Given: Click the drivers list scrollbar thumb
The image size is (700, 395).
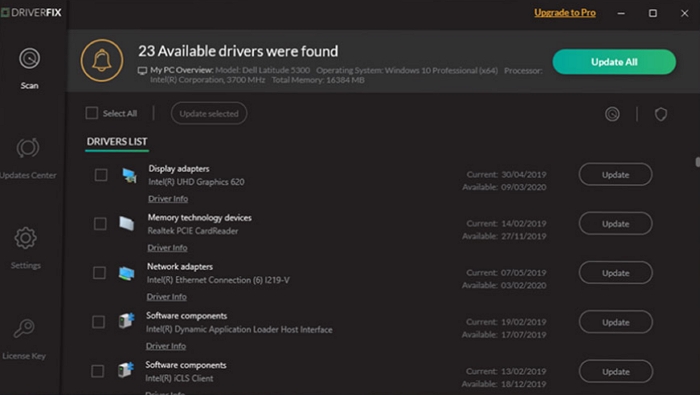Looking at the screenshot, I should (697, 162).
